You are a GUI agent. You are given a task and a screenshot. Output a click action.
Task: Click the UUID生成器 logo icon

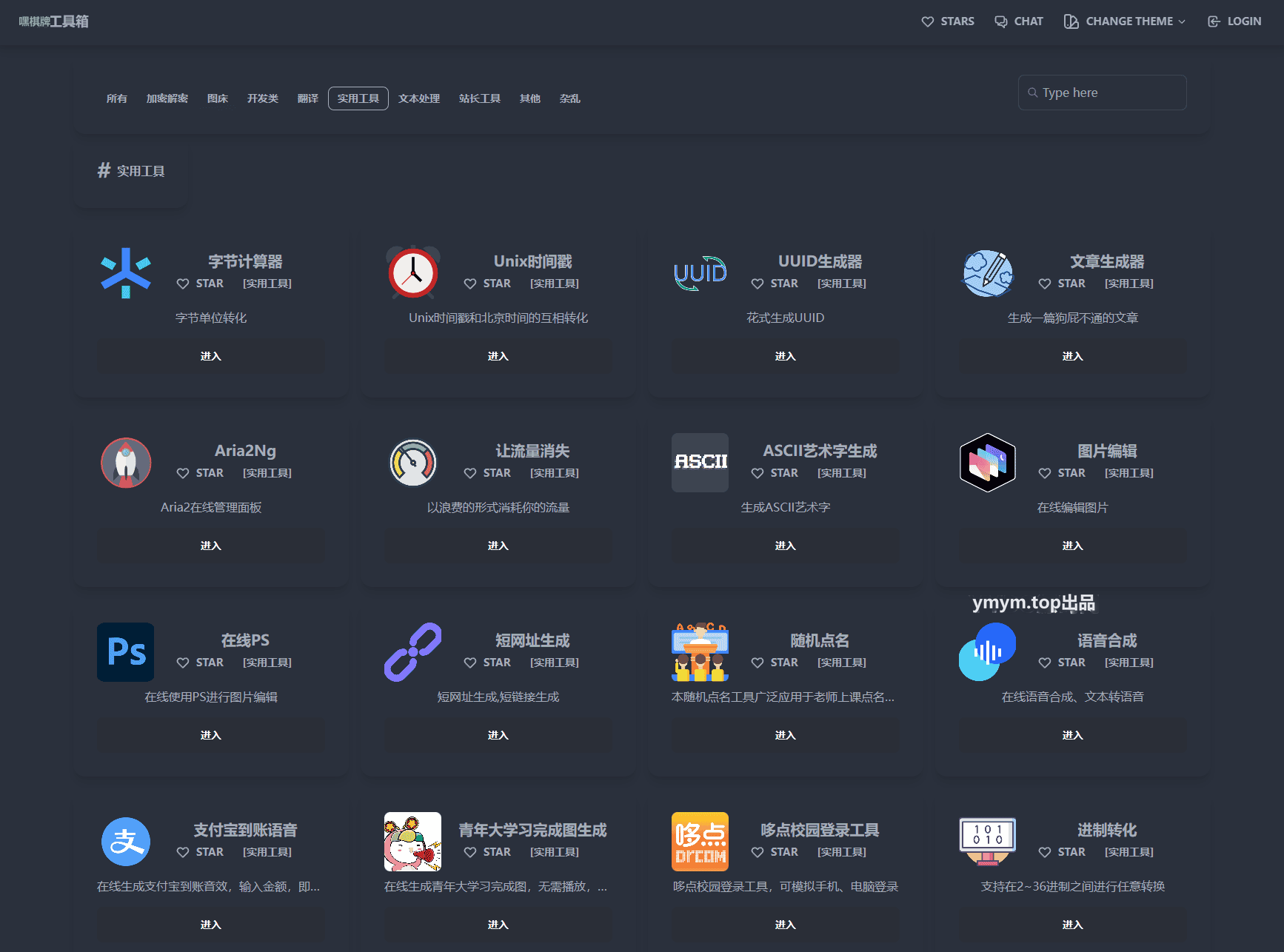(x=700, y=273)
